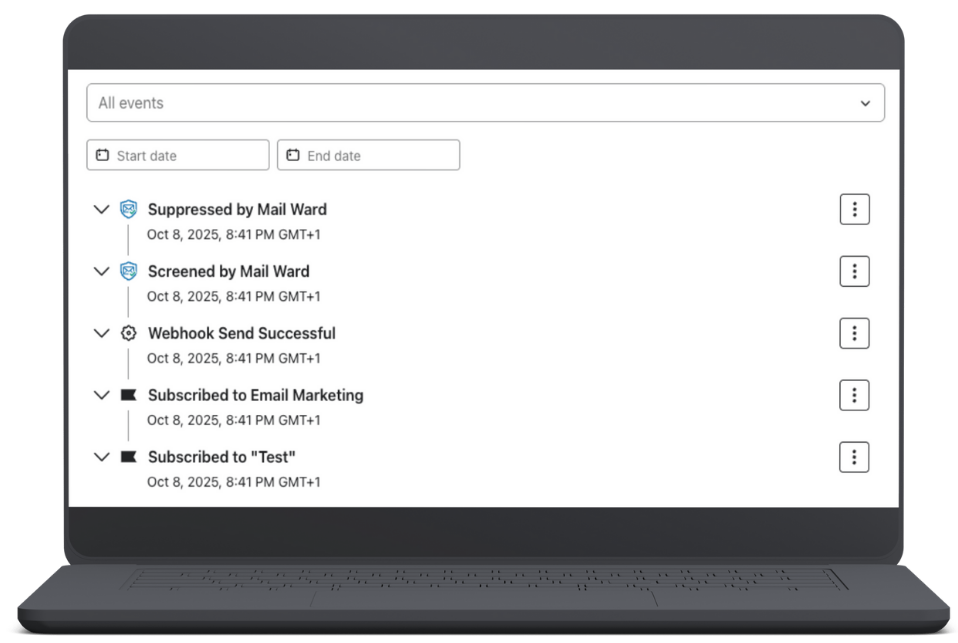This screenshot has width=958, height=643.
Task: Open the All events filter dropdown
Action: pyautogui.click(x=485, y=103)
